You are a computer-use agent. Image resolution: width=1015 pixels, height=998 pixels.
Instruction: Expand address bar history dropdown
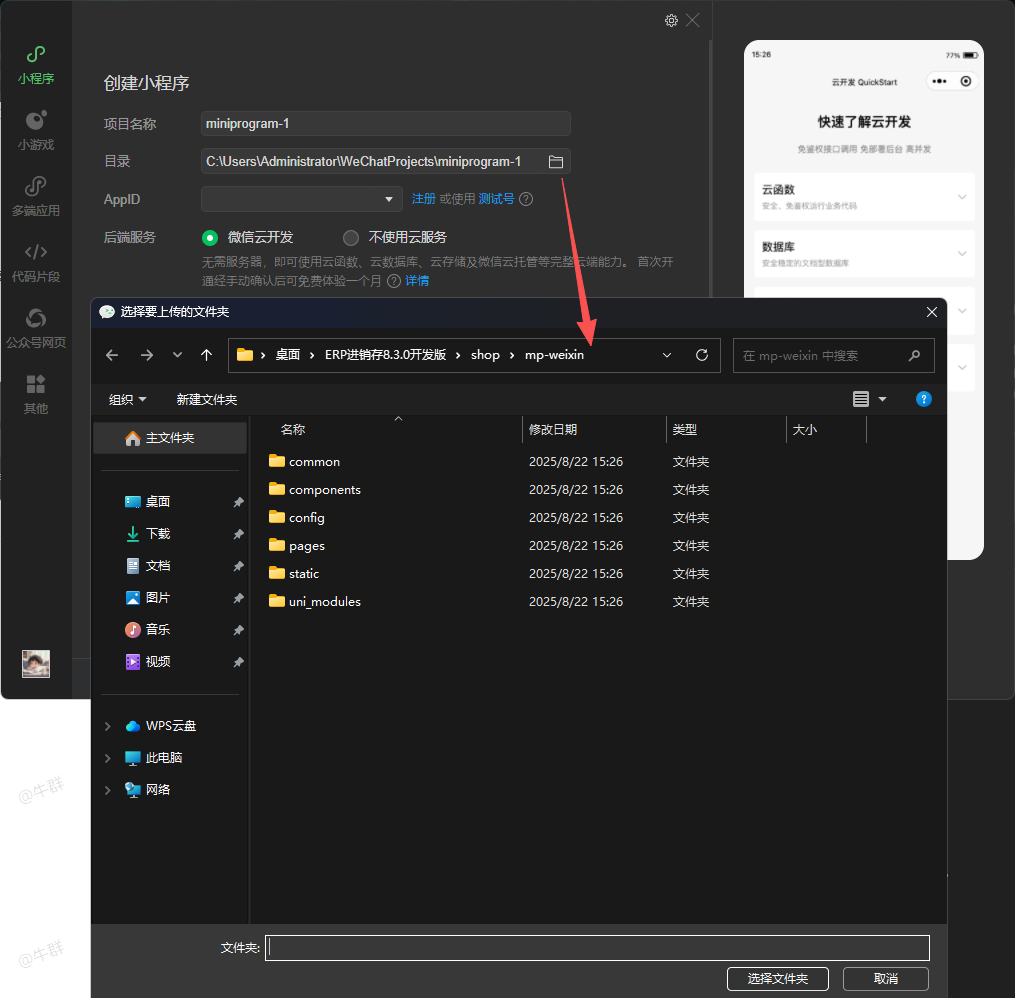[667, 355]
